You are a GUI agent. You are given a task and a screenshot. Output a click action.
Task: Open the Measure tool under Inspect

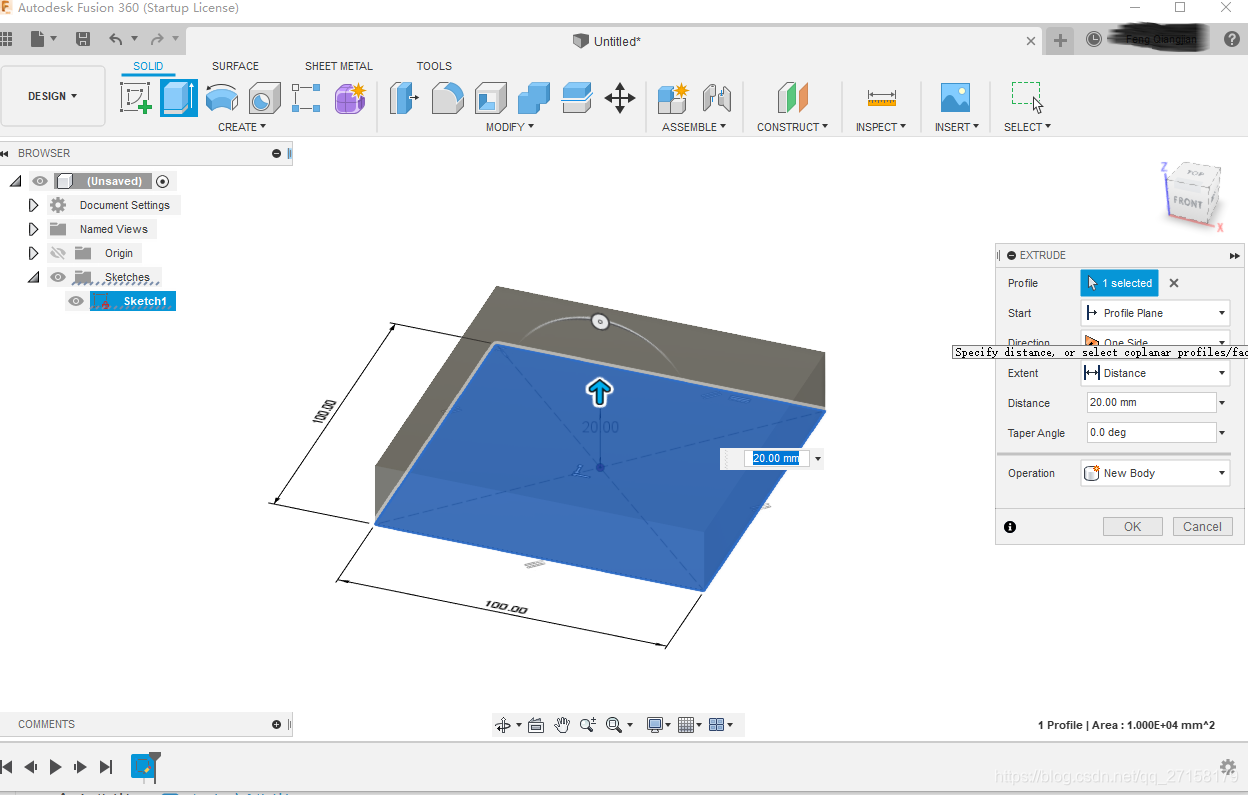coord(881,98)
